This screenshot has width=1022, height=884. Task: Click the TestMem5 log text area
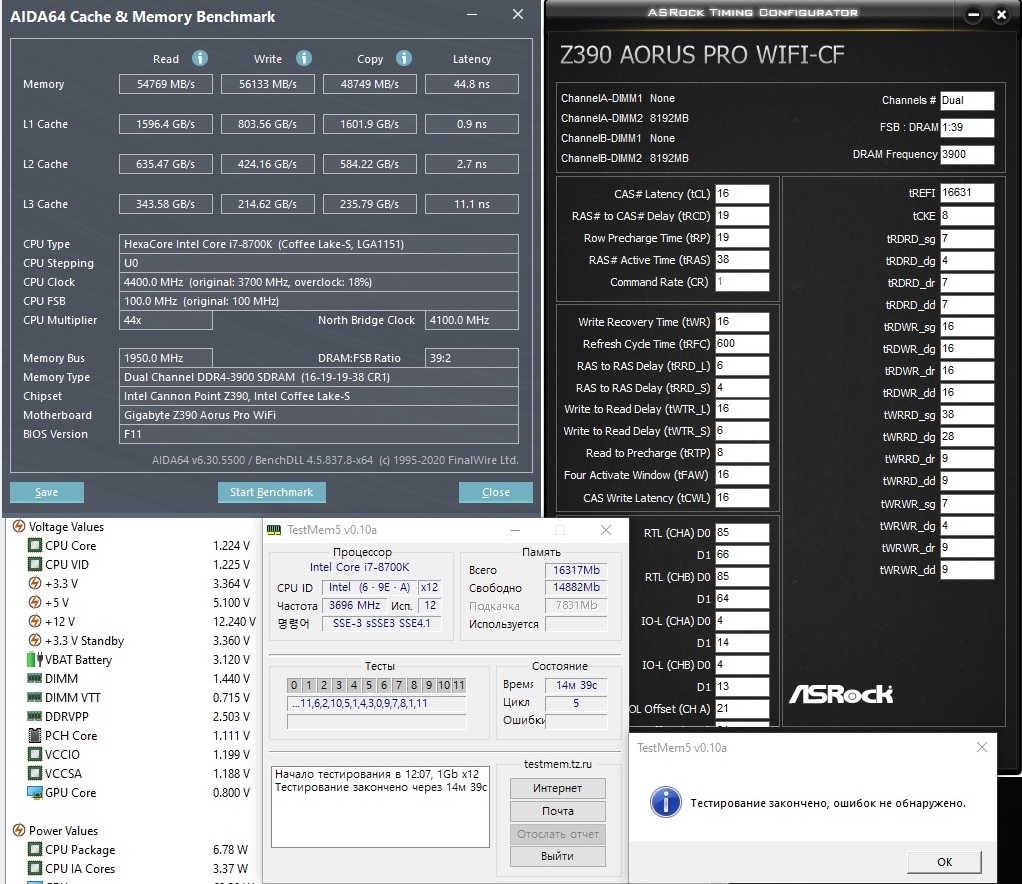[x=380, y=806]
